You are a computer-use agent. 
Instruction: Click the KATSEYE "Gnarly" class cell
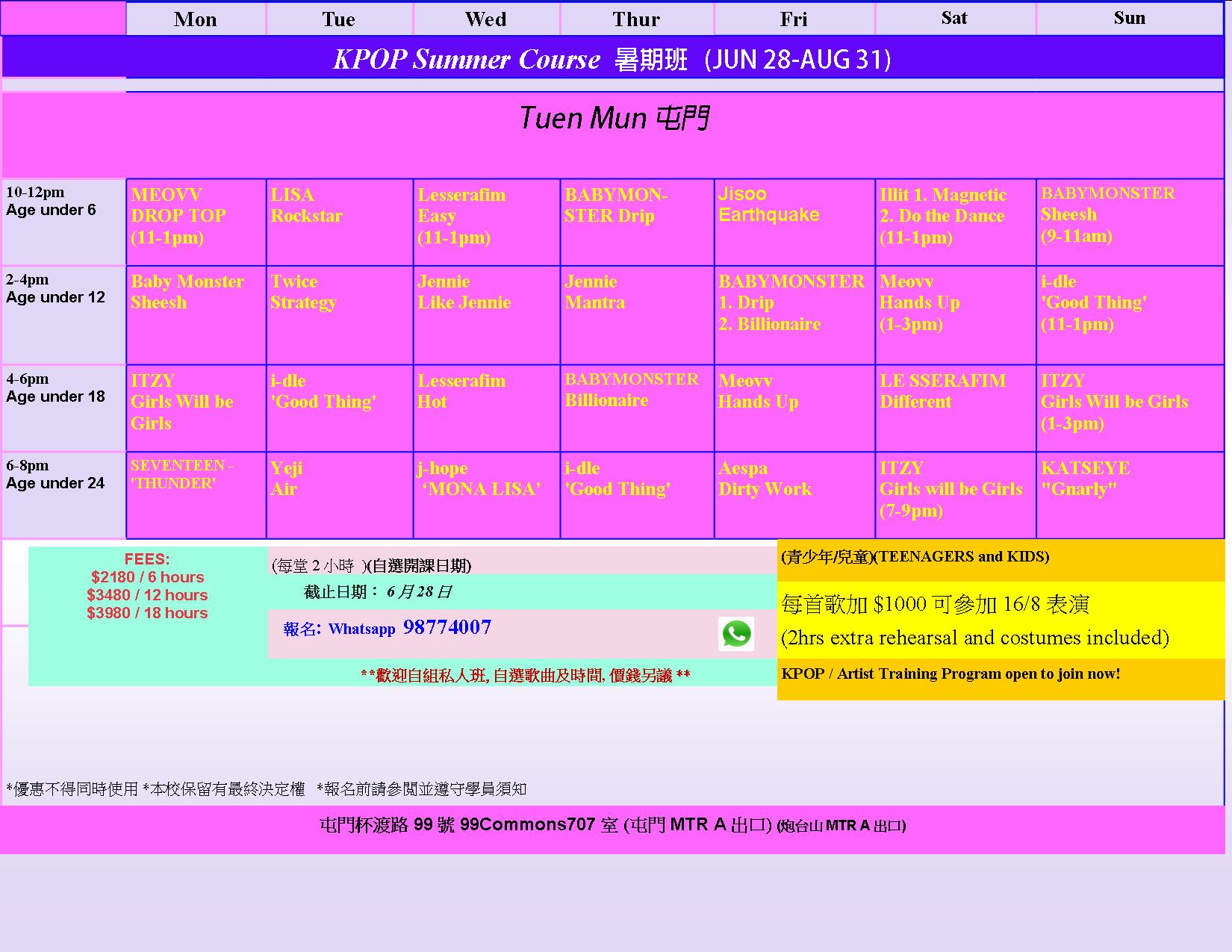[x=1130, y=495]
